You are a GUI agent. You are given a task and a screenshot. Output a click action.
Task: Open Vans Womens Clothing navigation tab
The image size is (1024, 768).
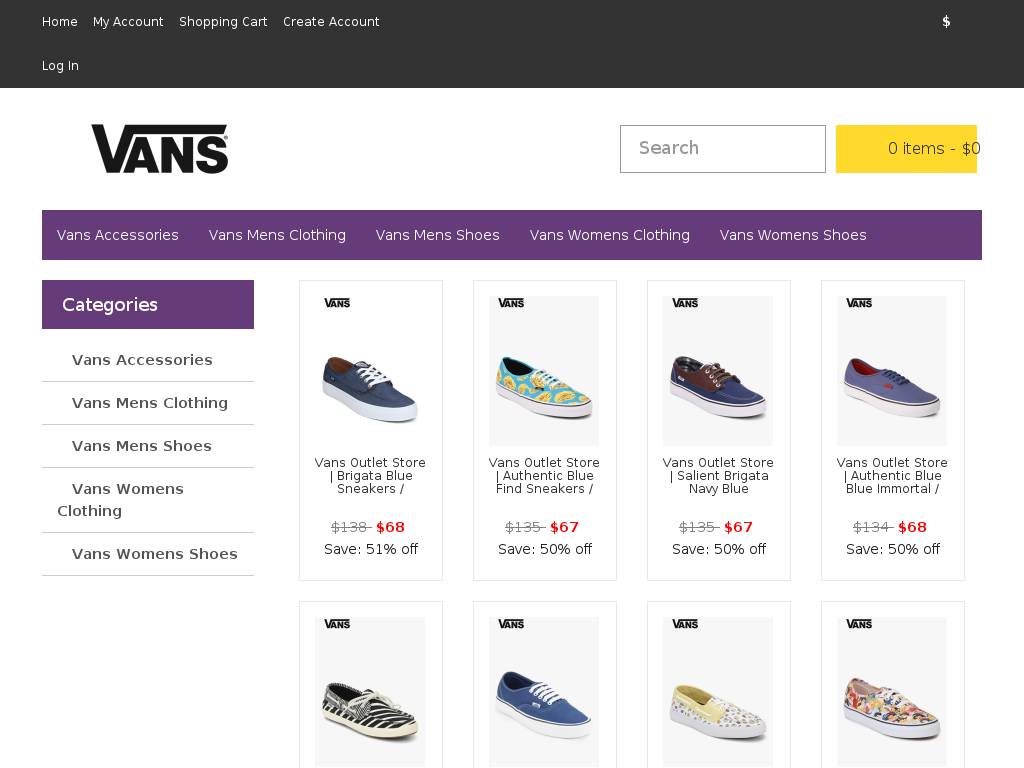609,235
